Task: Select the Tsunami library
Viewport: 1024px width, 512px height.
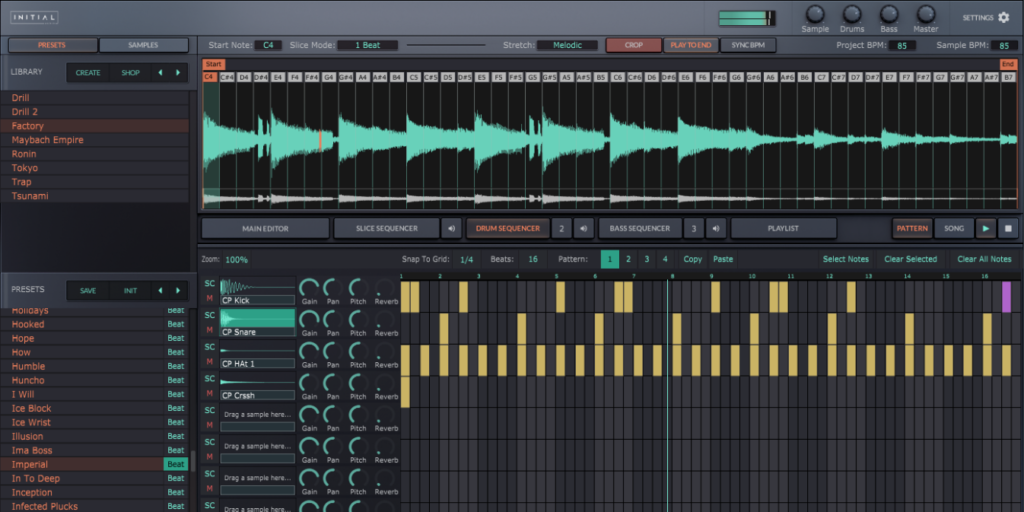Action: (95, 196)
